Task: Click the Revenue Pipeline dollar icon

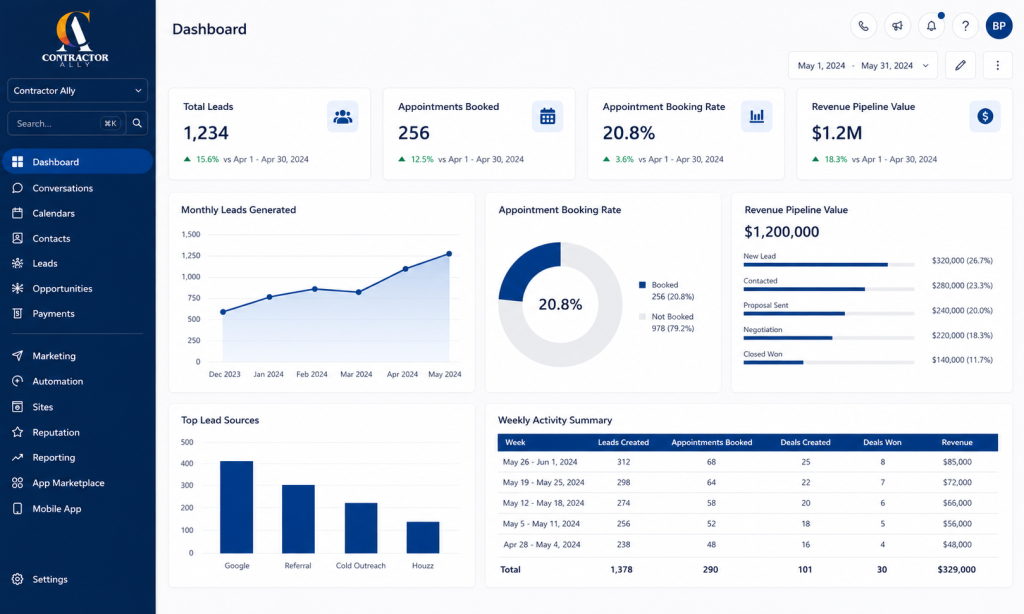Action: coord(985,116)
